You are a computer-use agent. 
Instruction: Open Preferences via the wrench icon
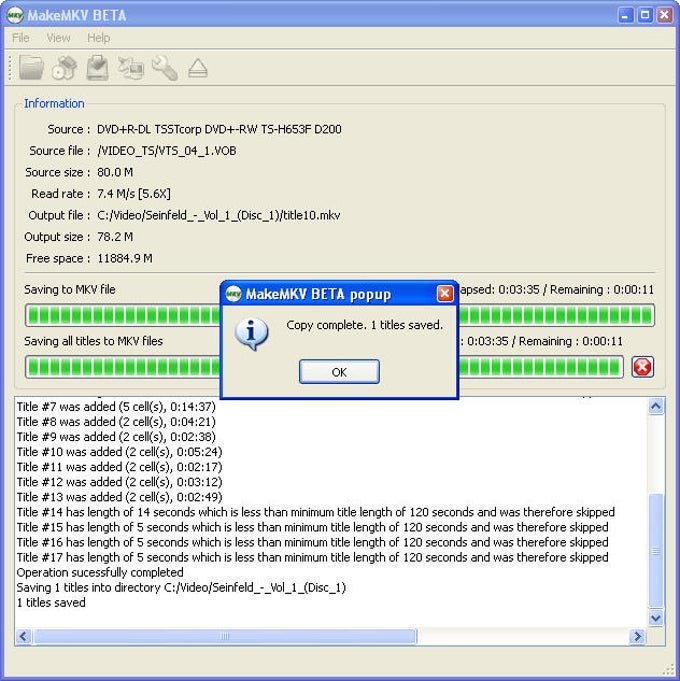pos(165,68)
